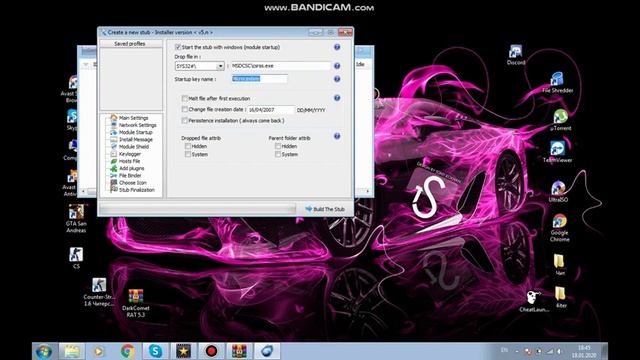Open Chrome from the taskbar
640x360 pixels.
(128, 351)
